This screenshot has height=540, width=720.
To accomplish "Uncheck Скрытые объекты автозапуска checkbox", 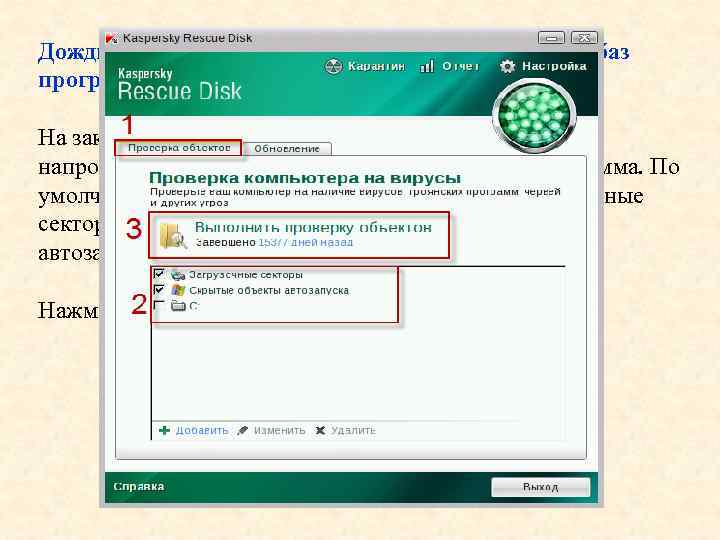I will tap(159, 290).
